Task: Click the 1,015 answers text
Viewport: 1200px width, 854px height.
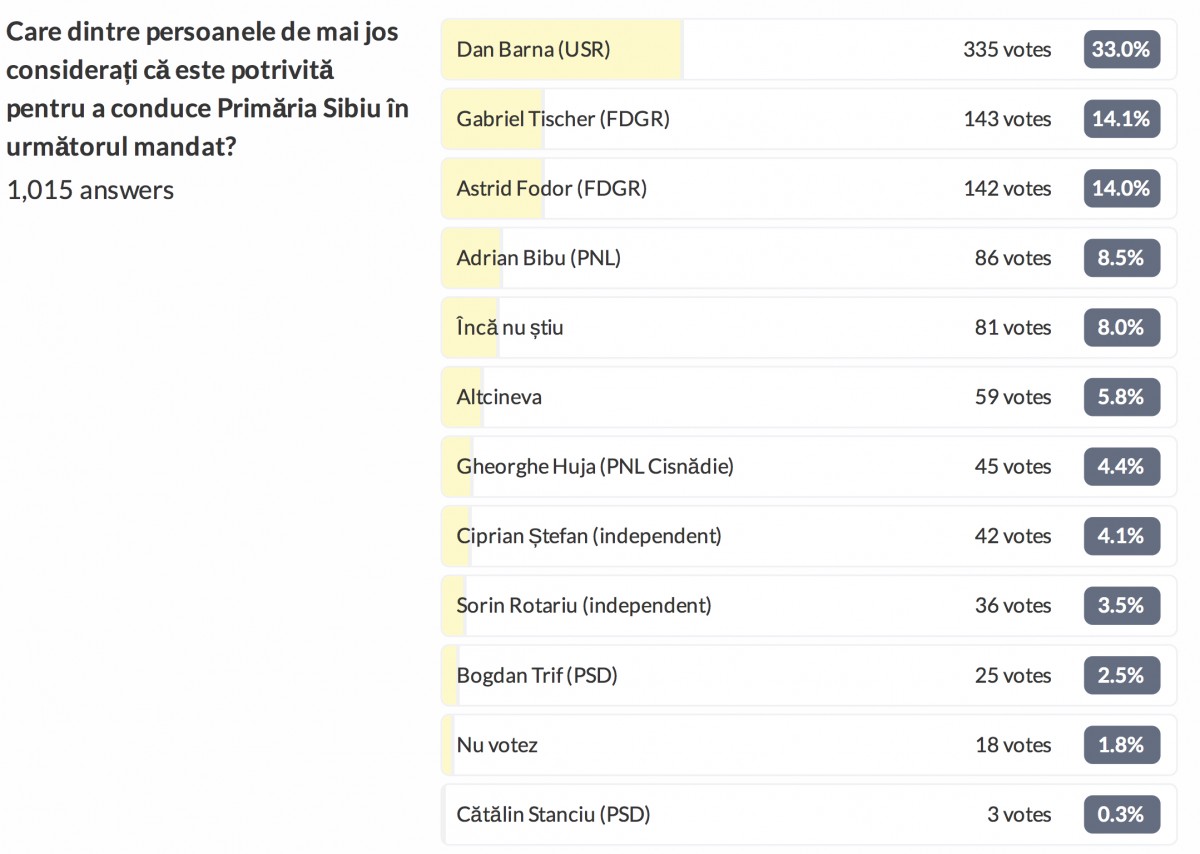Action: pyautogui.click(x=90, y=190)
